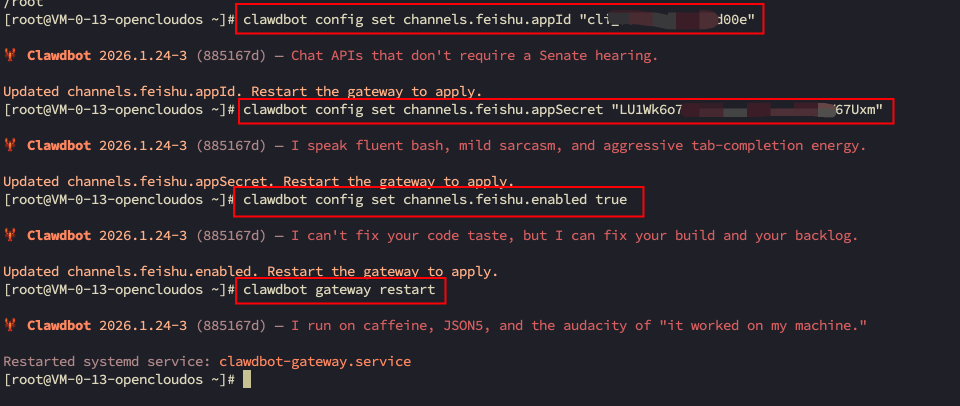Click the clawdbot gateway restart command
This screenshot has height=406, width=960.
pos(339,290)
